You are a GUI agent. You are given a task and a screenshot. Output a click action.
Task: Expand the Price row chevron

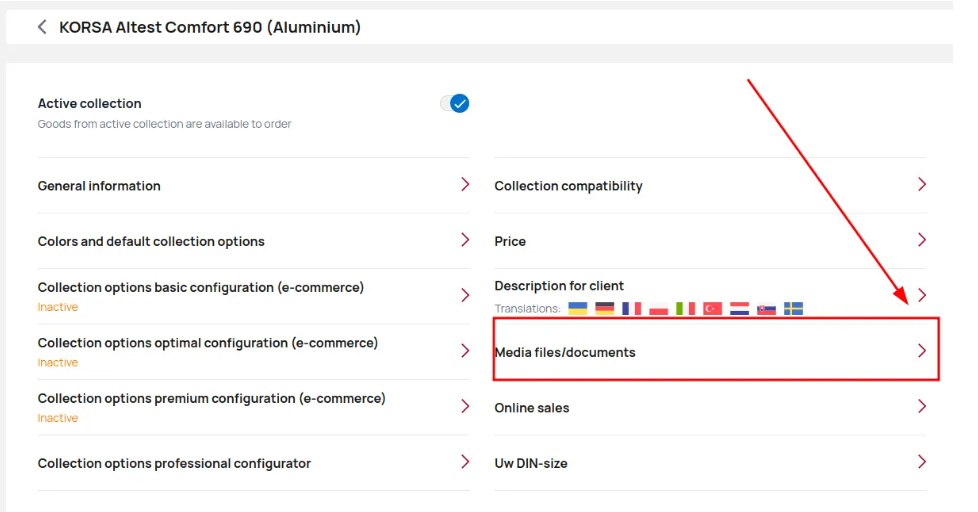point(922,240)
